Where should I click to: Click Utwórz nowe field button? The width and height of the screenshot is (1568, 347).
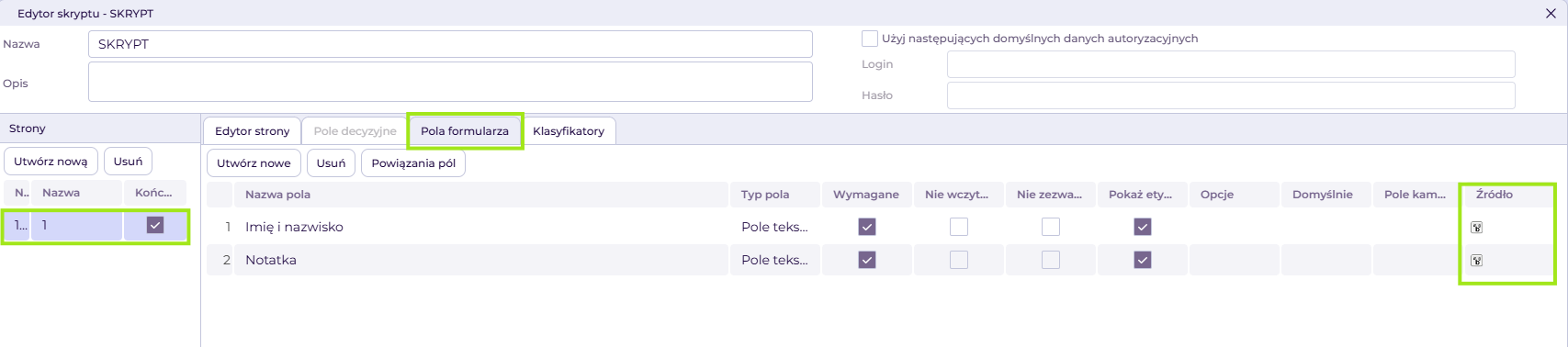tap(254, 163)
